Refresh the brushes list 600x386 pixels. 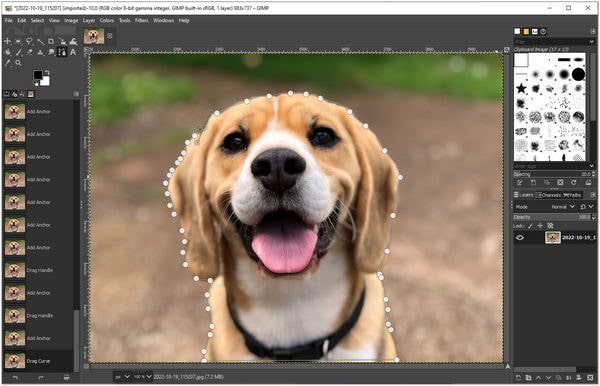coord(574,182)
